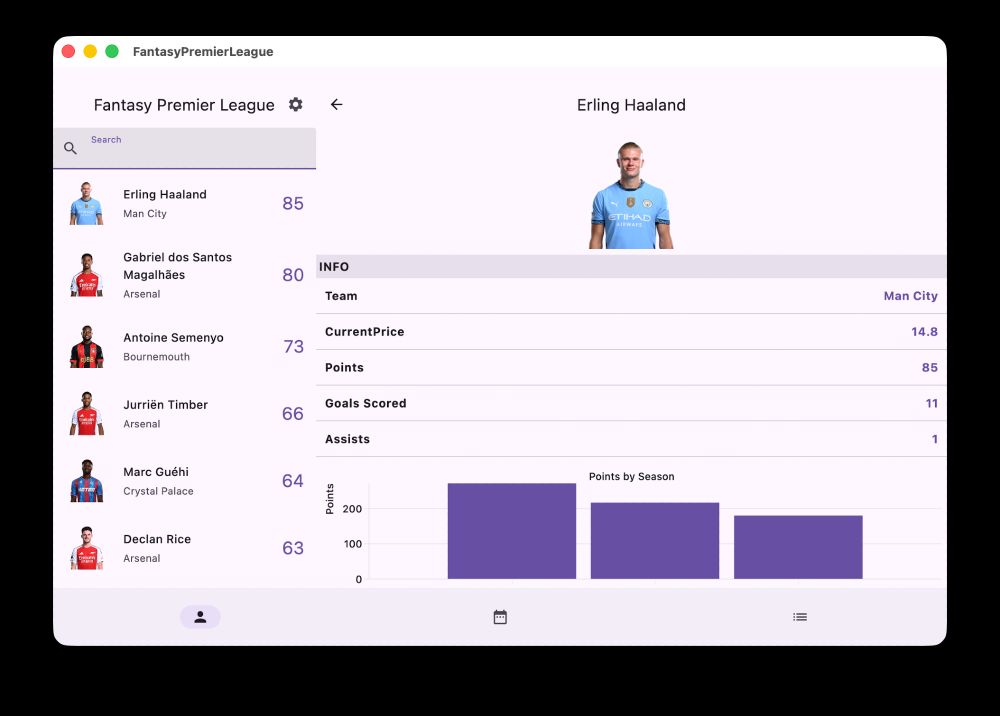Click the Crystal Palace team label
This screenshot has width=1000, height=716.
[158, 491]
